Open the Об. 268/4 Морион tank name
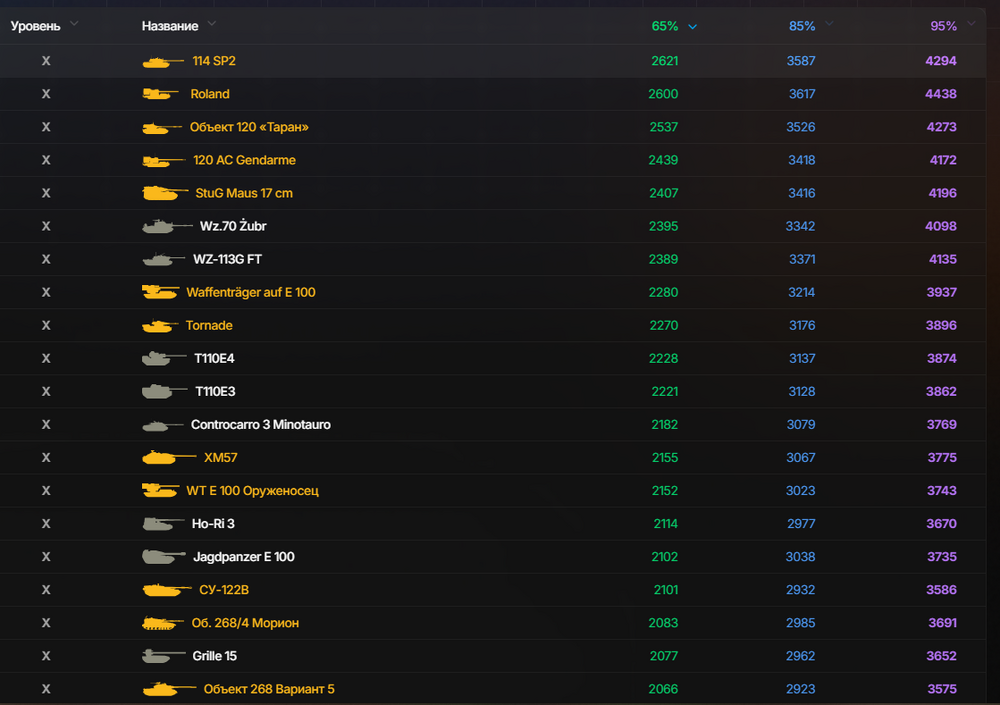 246,623
